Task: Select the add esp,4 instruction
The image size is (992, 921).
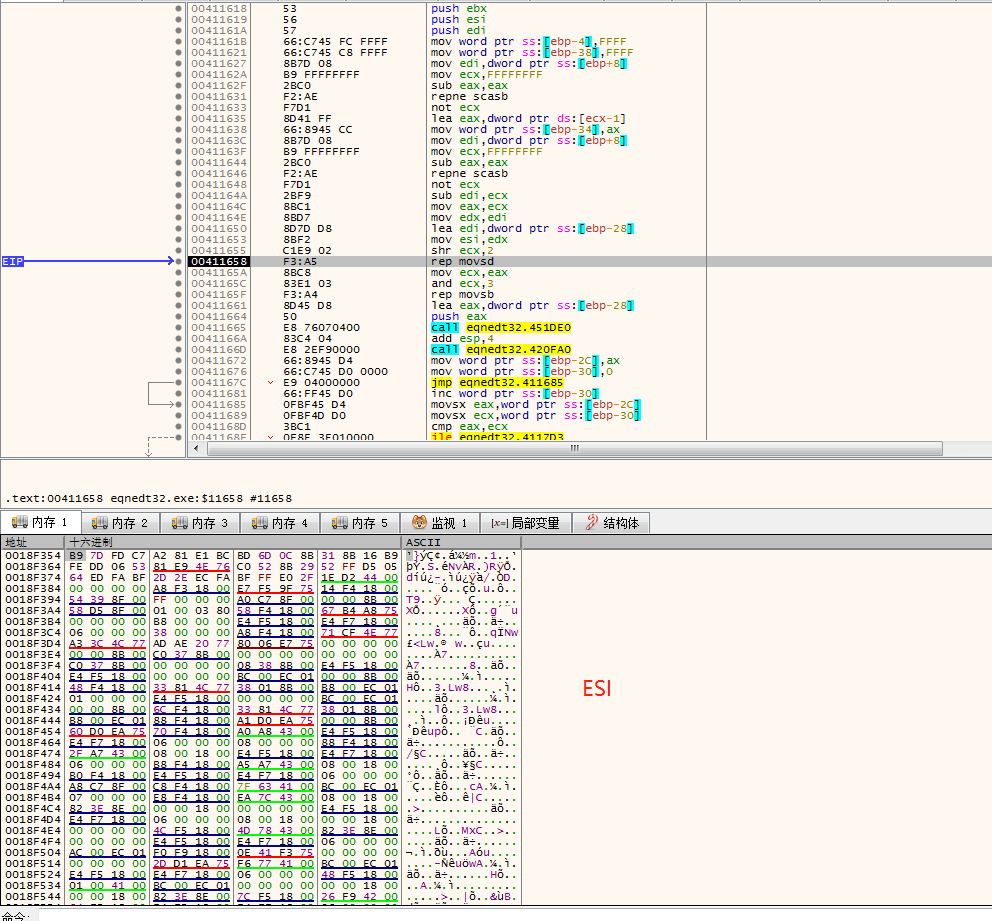Action: pyautogui.click(x=462, y=338)
